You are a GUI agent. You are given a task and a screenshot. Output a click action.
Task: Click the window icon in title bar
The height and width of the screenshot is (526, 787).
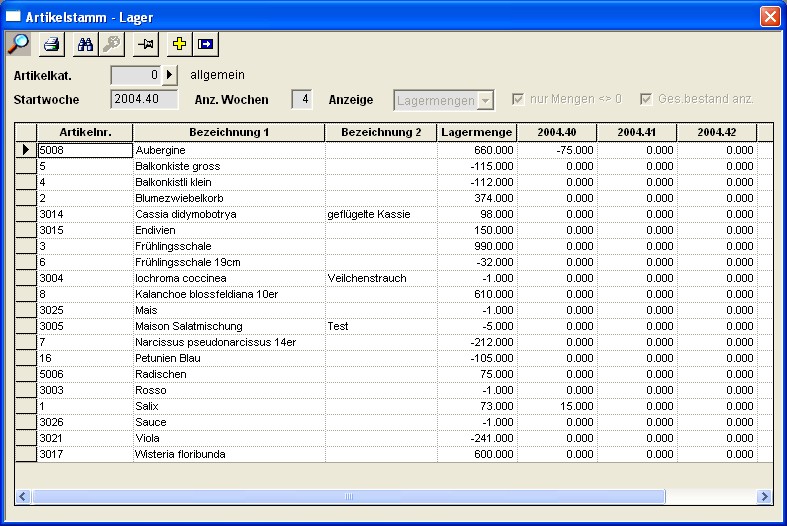coord(13,17)
